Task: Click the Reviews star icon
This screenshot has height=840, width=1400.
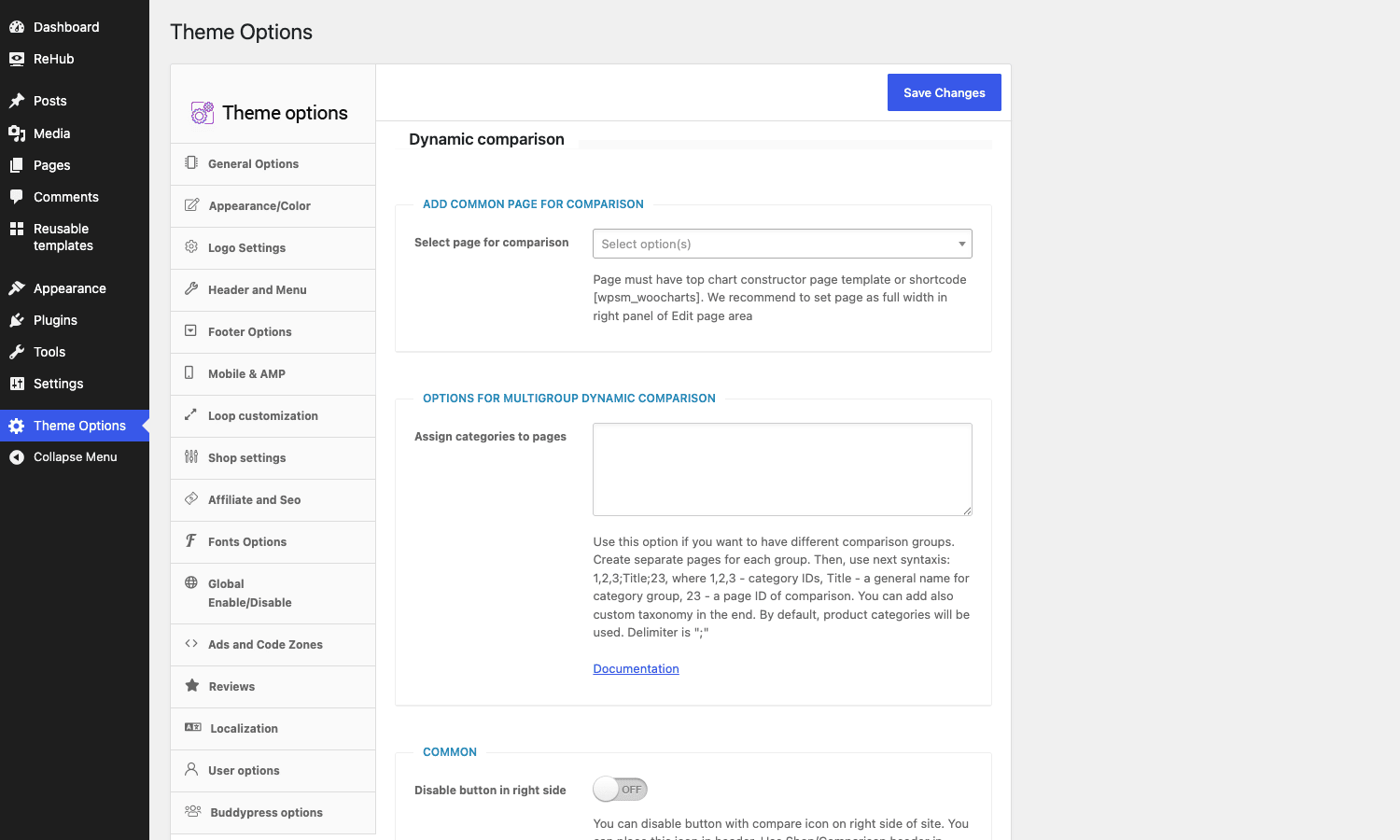Action: 192,685
